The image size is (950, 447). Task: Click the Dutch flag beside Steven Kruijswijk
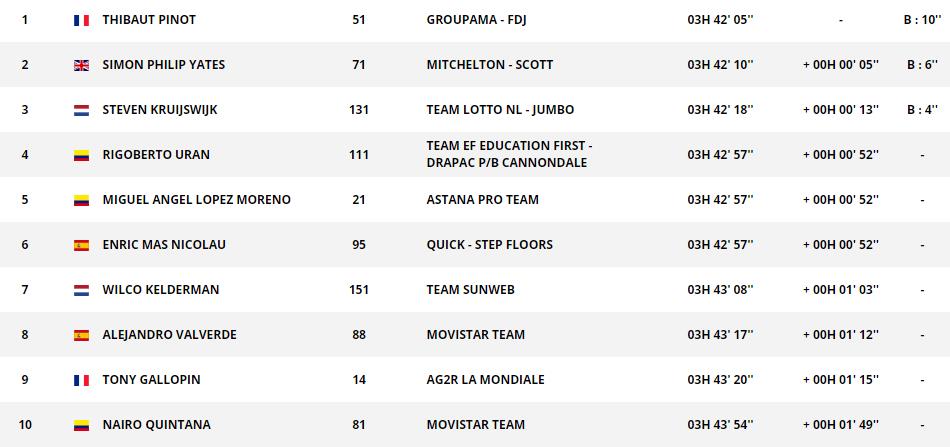tap(82, 110)
